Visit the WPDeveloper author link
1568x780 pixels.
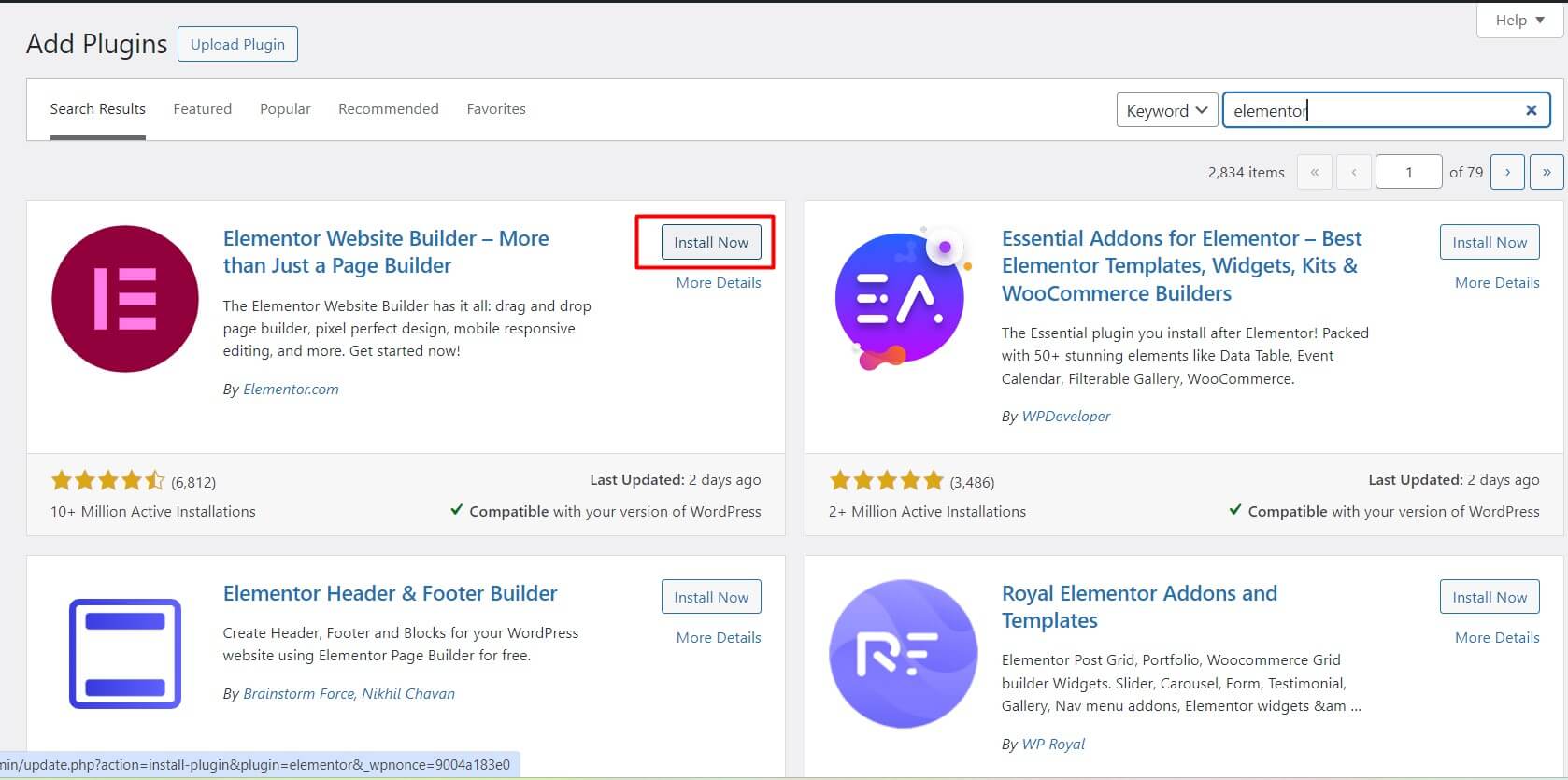coord(1066,416)
